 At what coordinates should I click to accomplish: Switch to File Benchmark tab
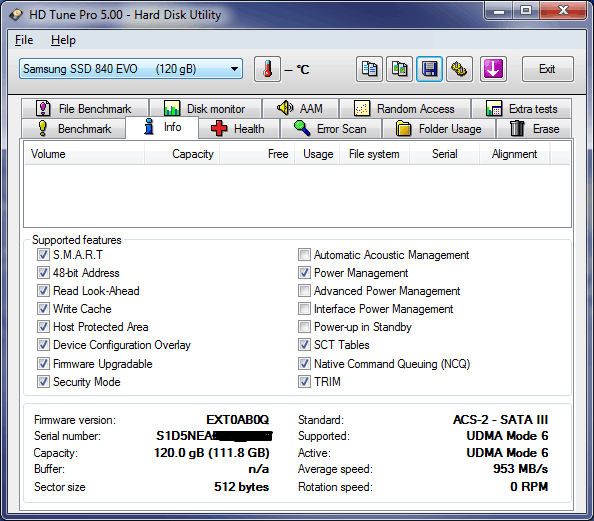point(85,109)
